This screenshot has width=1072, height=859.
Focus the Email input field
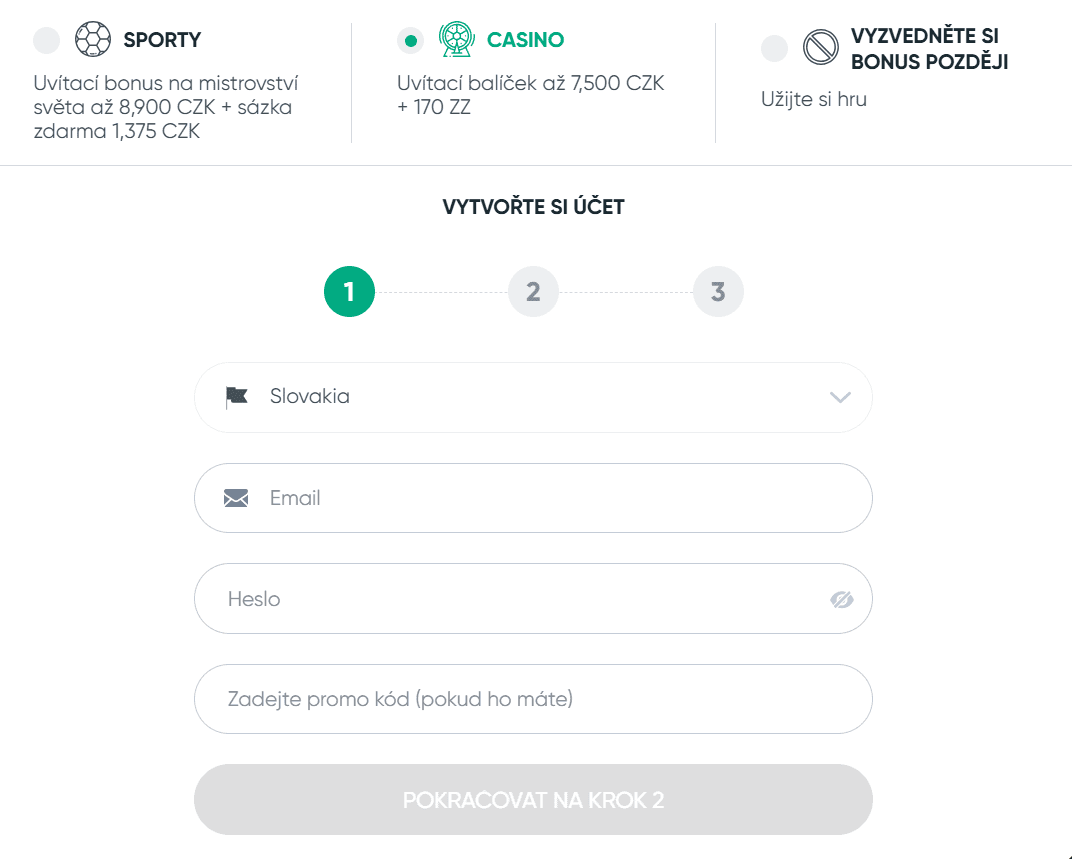point(533,498)
